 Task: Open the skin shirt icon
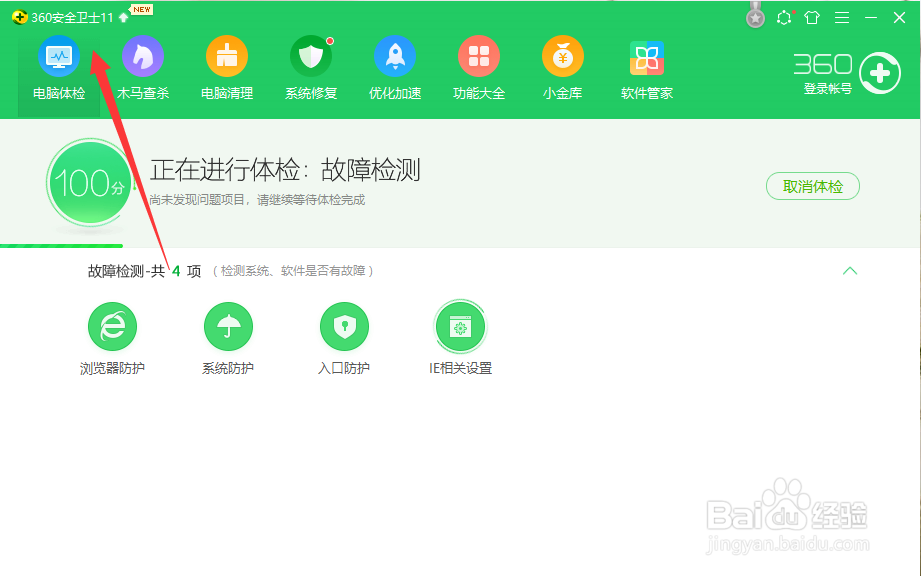(812, 18)
